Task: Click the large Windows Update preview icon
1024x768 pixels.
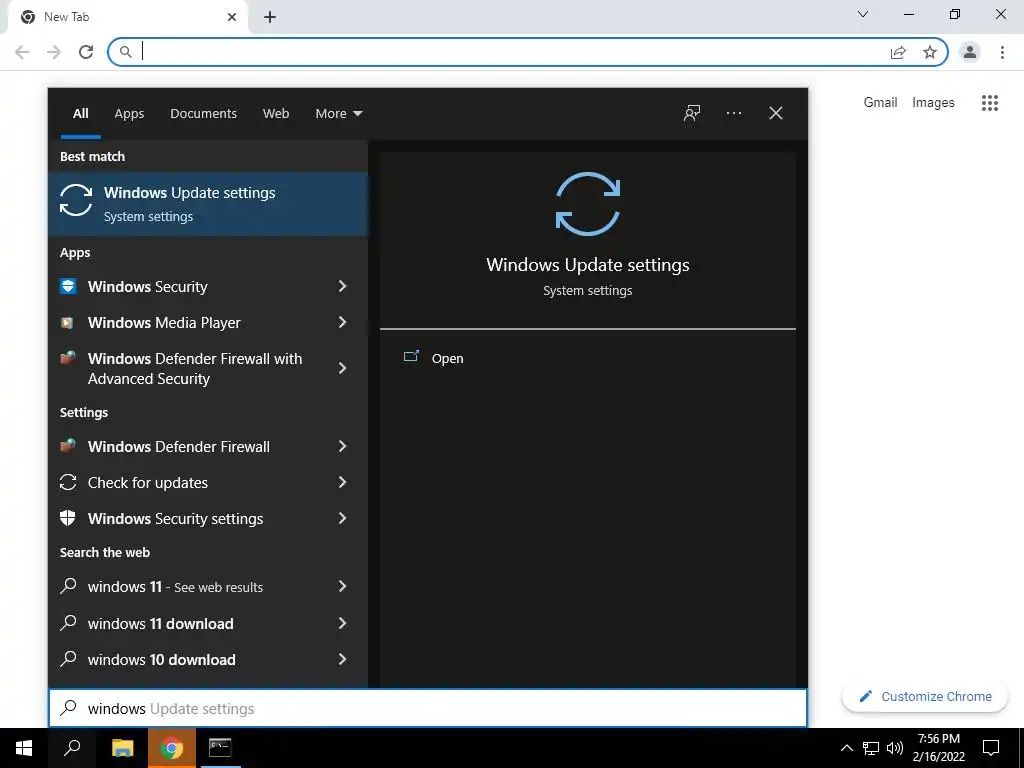Action: (x=588, y=204)
